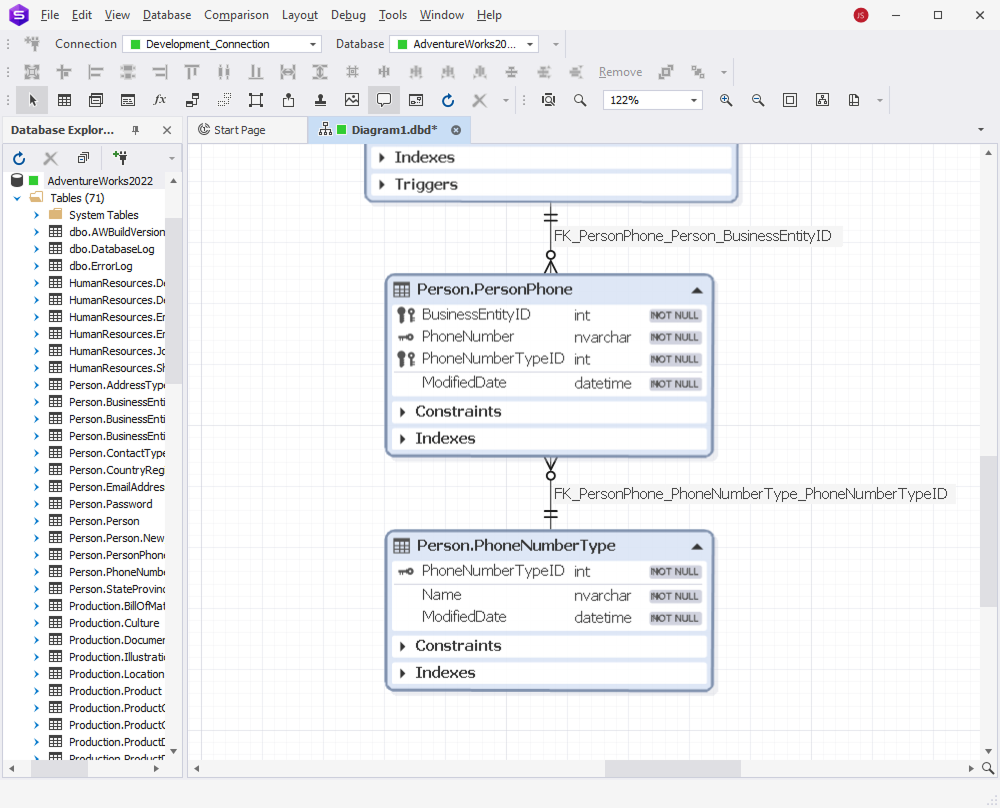Refresh the Database Explorer tree
Viewport: 1000px width, 808px height.
18,158
